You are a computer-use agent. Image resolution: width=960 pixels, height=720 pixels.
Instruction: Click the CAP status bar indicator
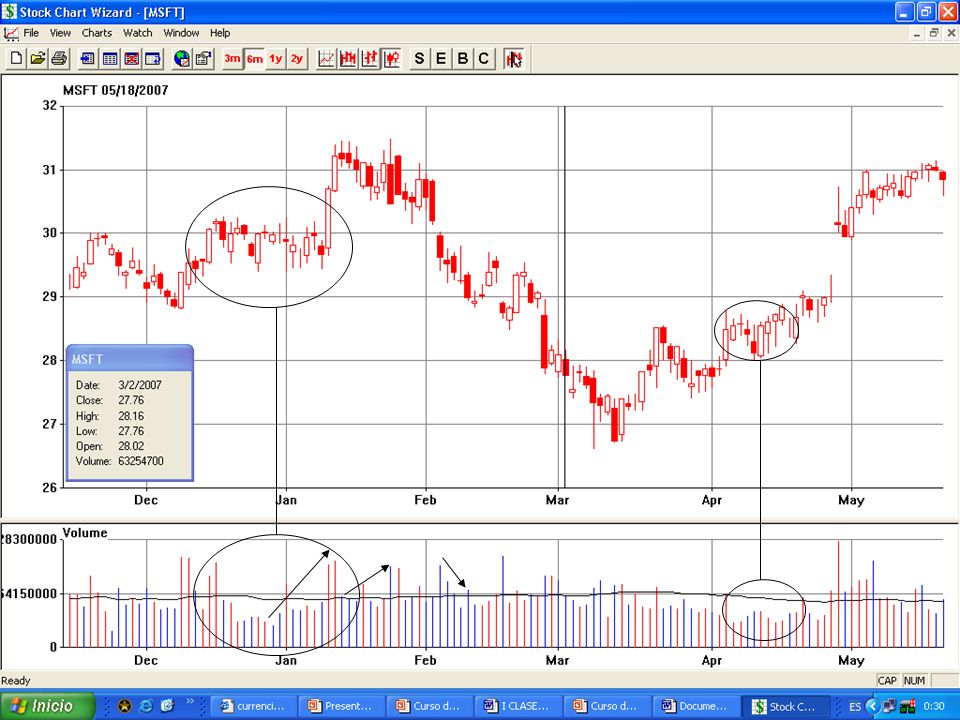[887, 680]
